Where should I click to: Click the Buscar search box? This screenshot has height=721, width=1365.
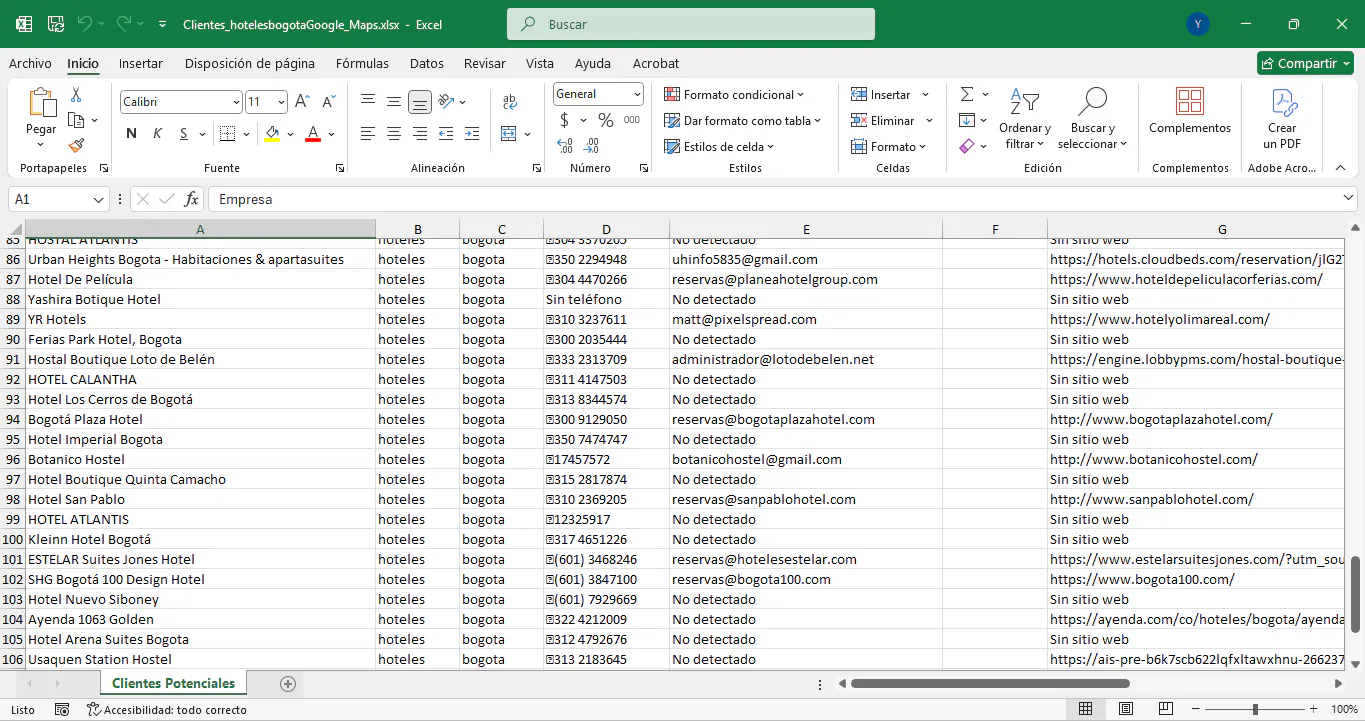click(691, 24)
